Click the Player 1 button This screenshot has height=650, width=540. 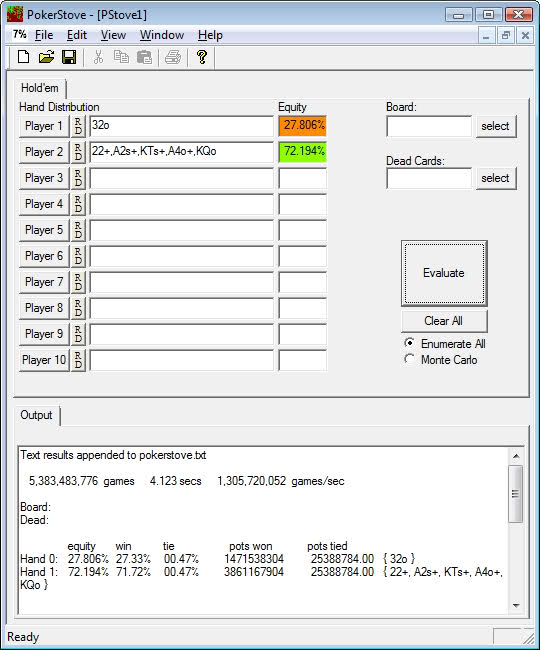point(44,126)
